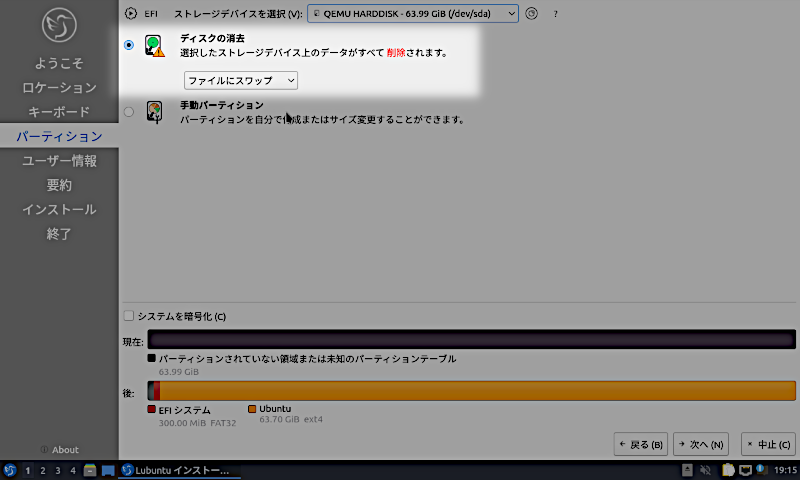Viewport: 800px width, 480px height.
Task: Open the ファイルにスワップ dropdown
Action: 241,81
